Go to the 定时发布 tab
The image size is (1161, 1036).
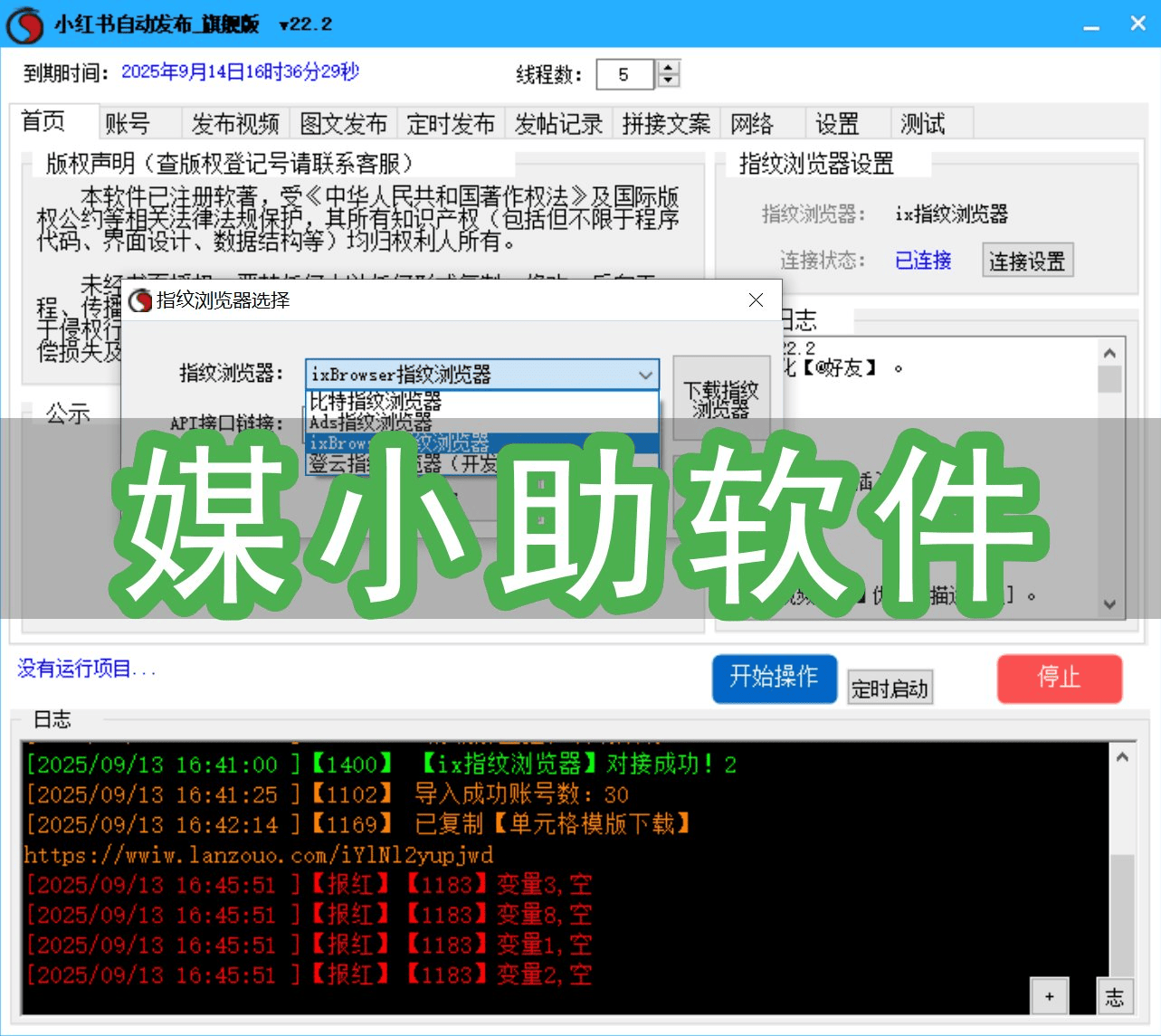pos(451,123)
